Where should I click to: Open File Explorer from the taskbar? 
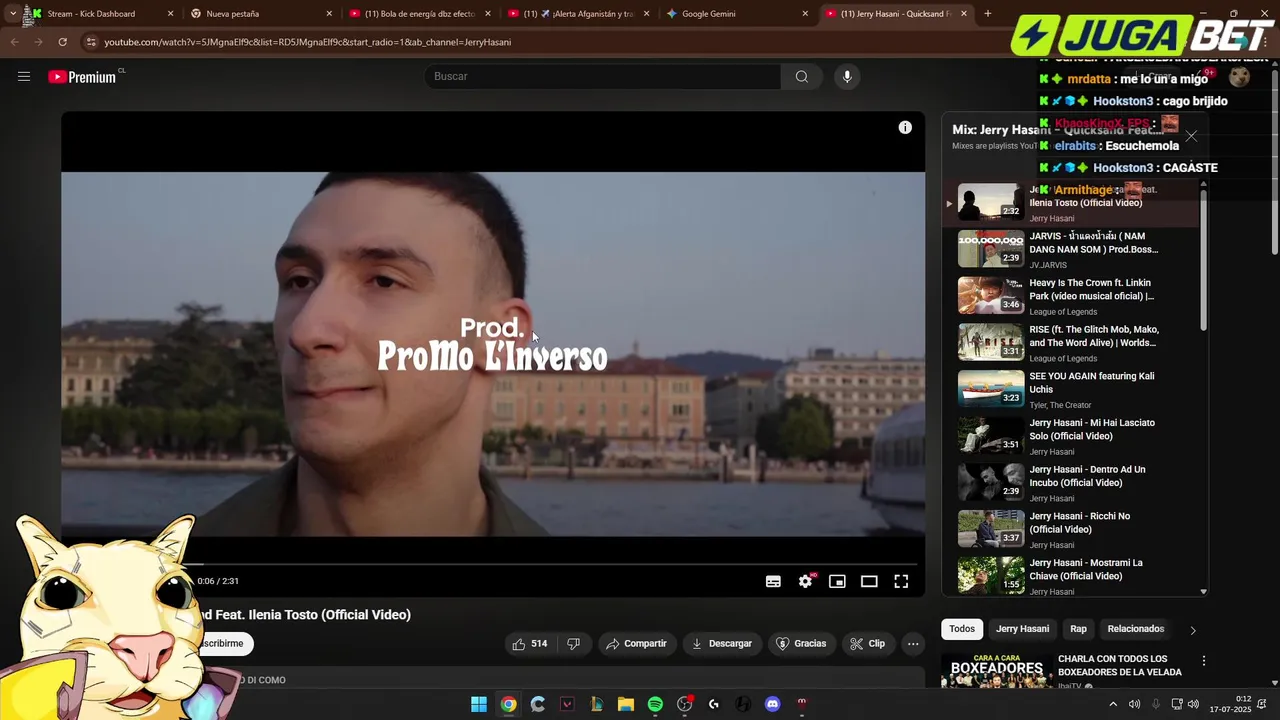tap(626, 704)
